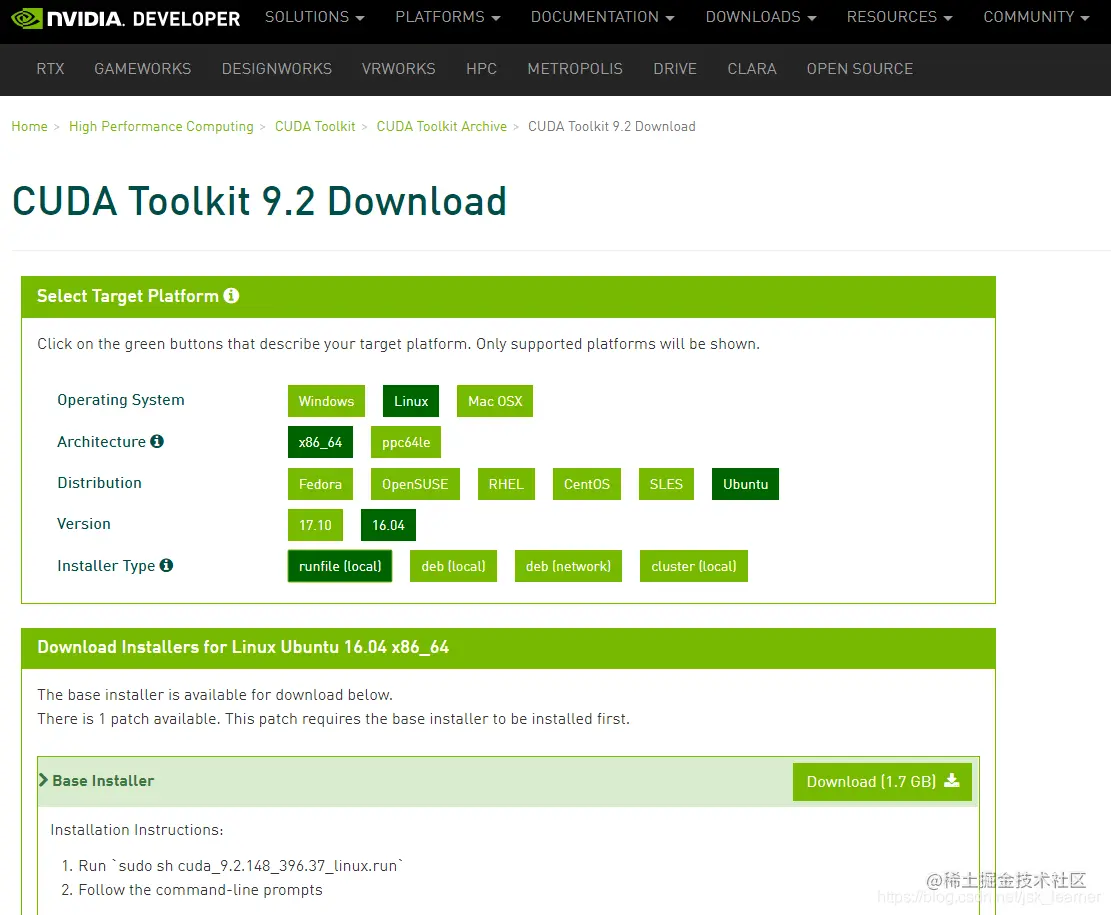Select RHEL distribution
Screen dimensions: 1111x915
pyautogui.click(x=507, y=484)
